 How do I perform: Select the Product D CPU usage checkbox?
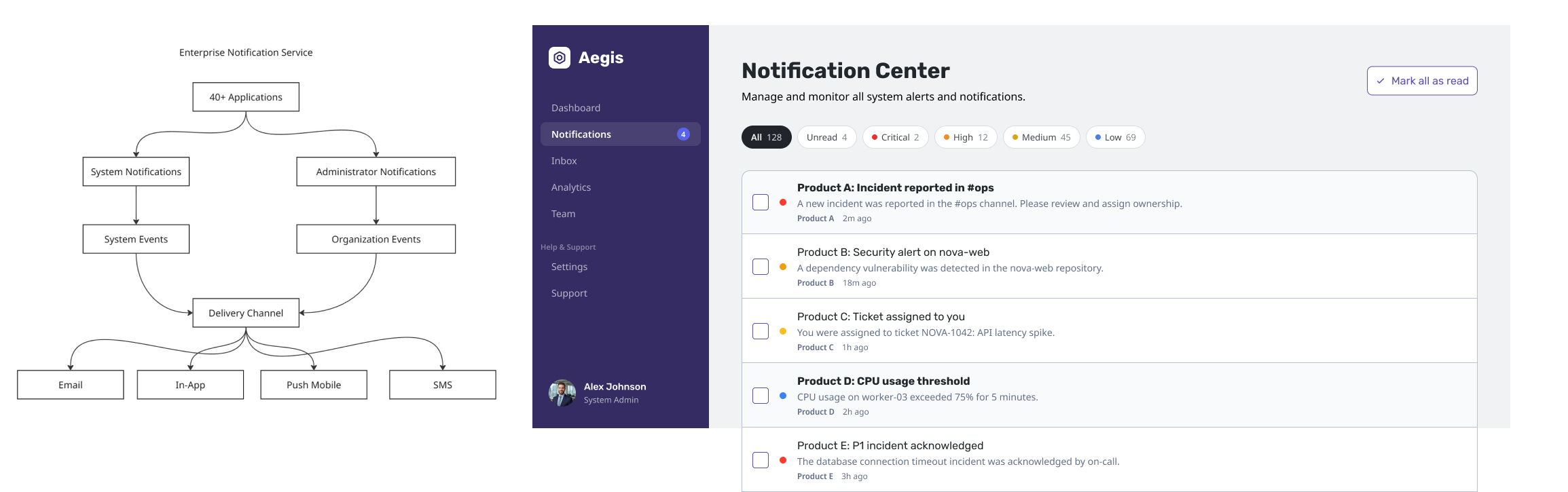point(761,396)
